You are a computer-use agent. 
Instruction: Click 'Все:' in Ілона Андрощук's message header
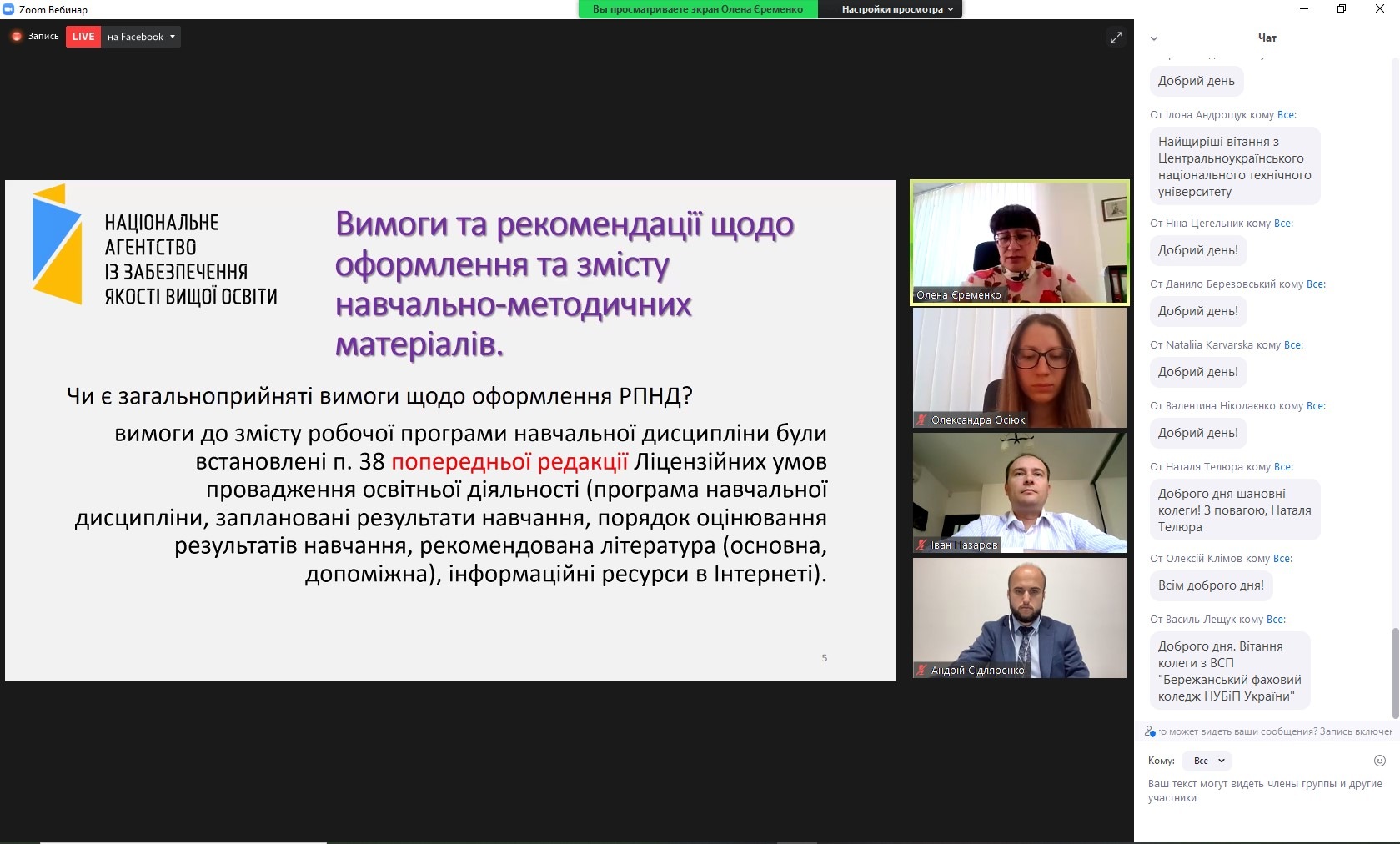click(1287, 115)
